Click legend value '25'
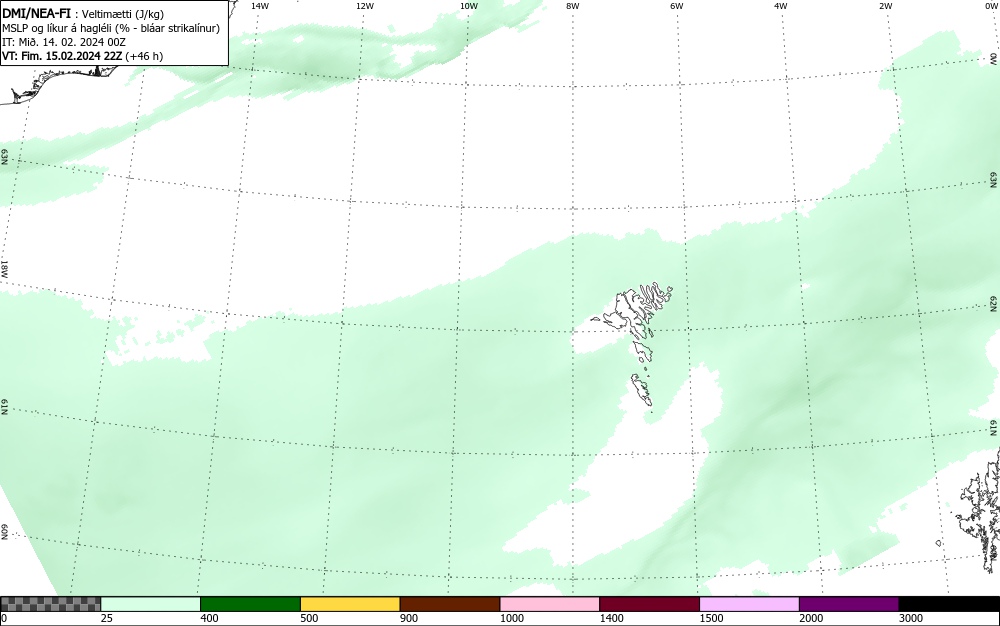Image resolution: width=1000 pixels, height=626 pixels. click(x=107, y=618)
